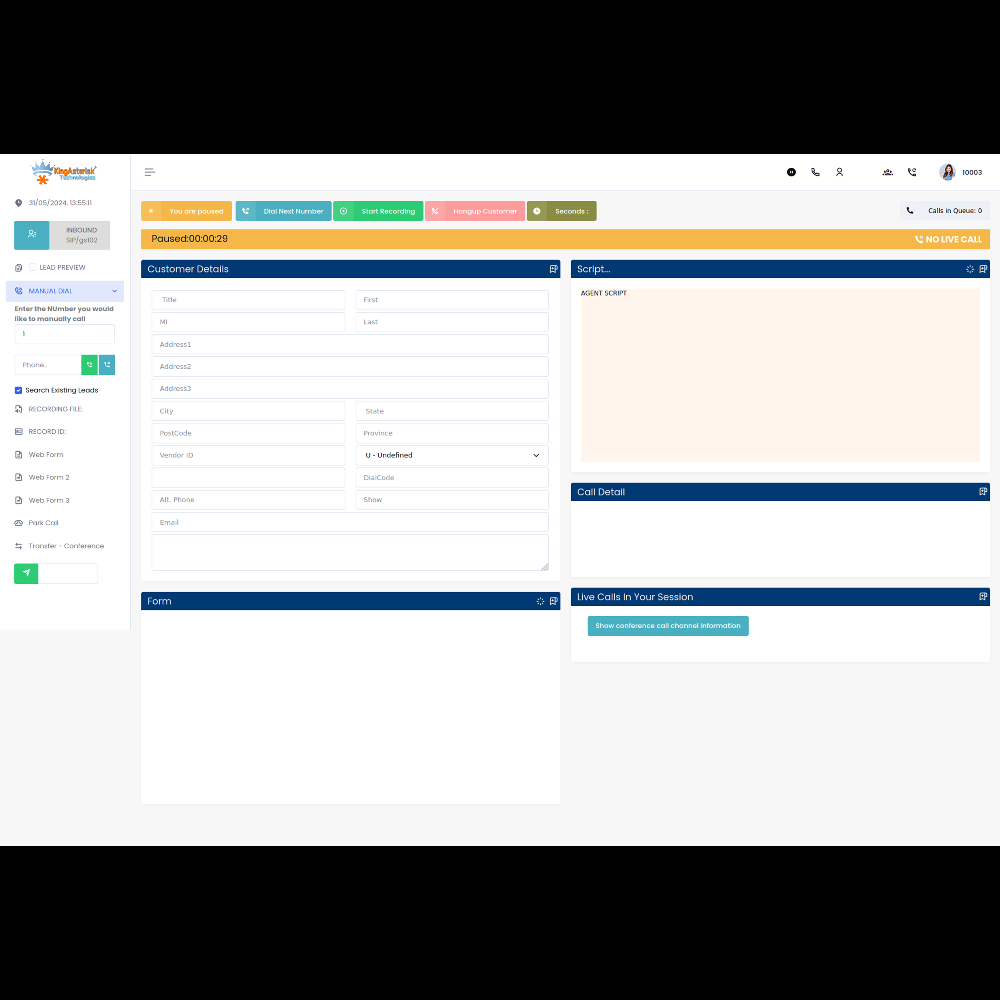Click the green manual dial call button
The width and height of the screenshot is (1000, 1000).
[x=89, y=365]
